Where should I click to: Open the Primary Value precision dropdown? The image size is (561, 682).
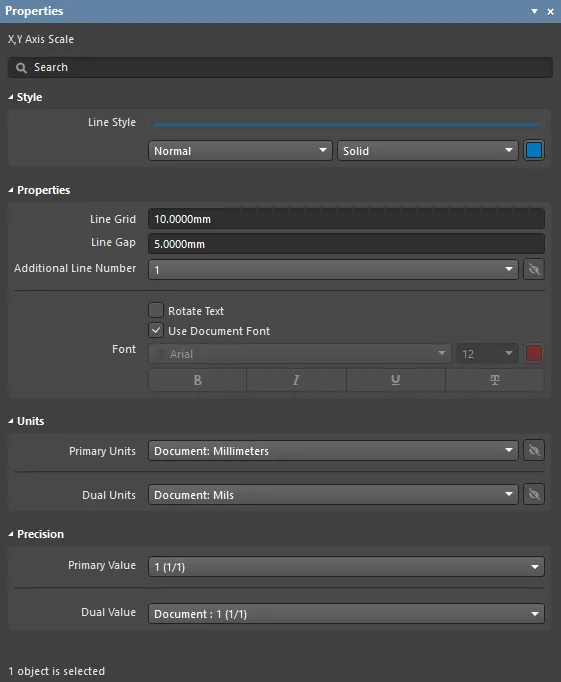346,567
